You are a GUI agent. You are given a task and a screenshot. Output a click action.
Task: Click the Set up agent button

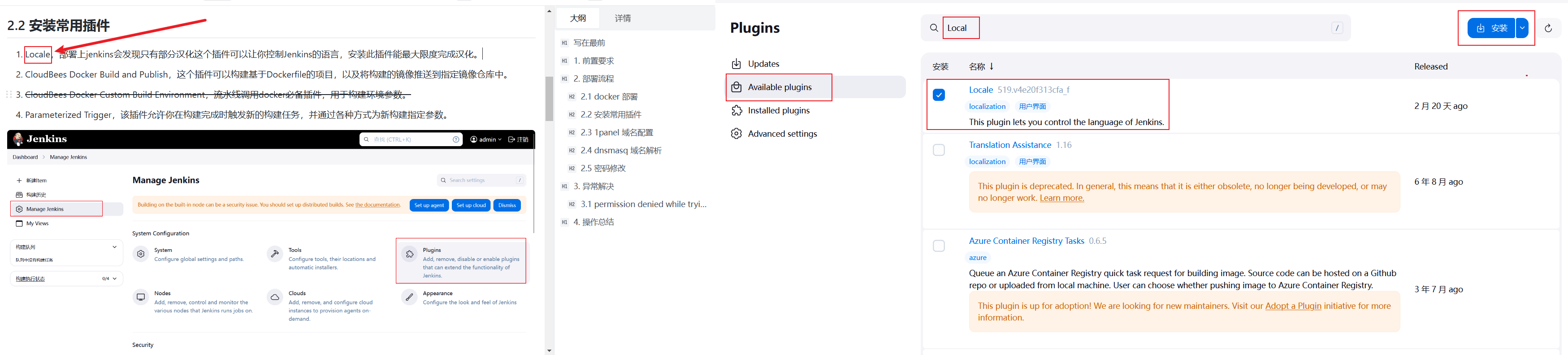(x=429, y=205)
